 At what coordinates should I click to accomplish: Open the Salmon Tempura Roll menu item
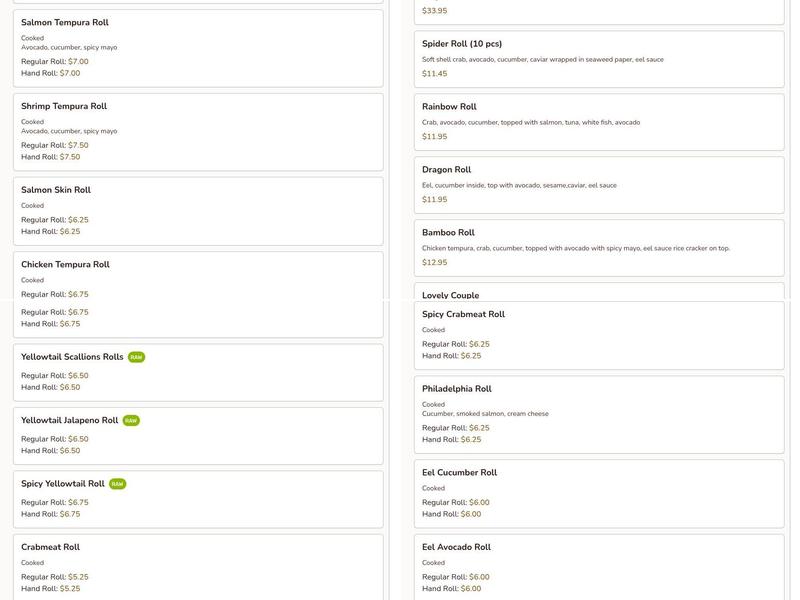click(x=65, y=22)
